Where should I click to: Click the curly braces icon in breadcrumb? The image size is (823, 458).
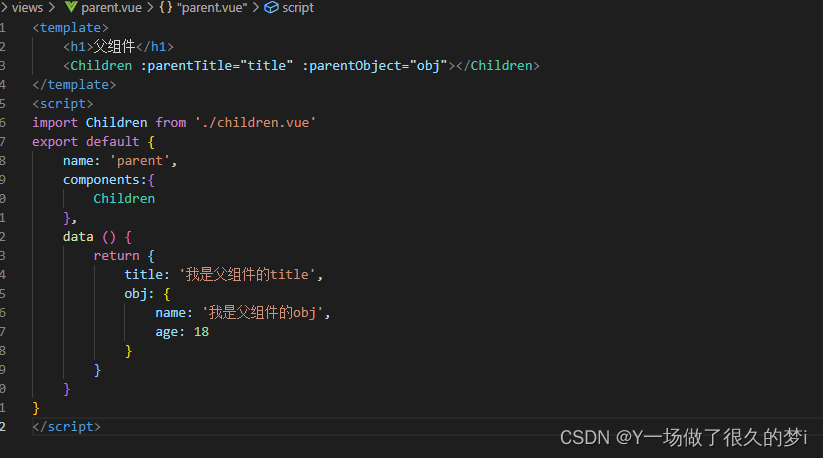(166, 7)
